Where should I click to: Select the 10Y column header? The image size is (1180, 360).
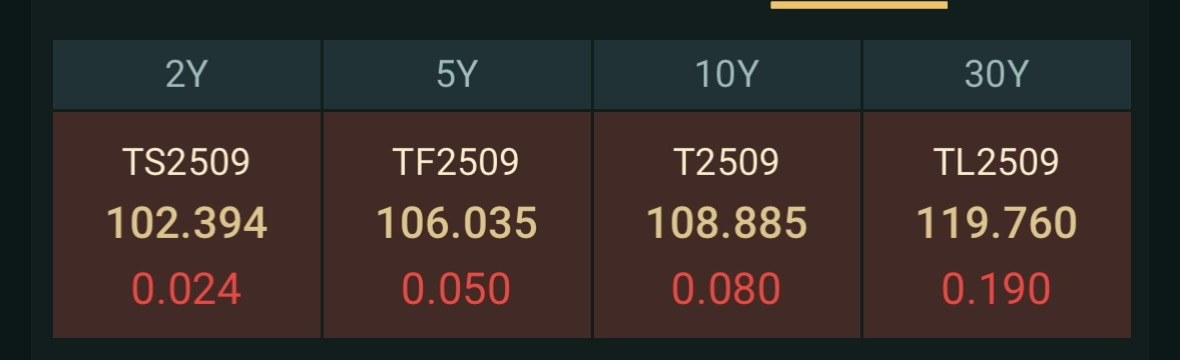click(727, 75)
